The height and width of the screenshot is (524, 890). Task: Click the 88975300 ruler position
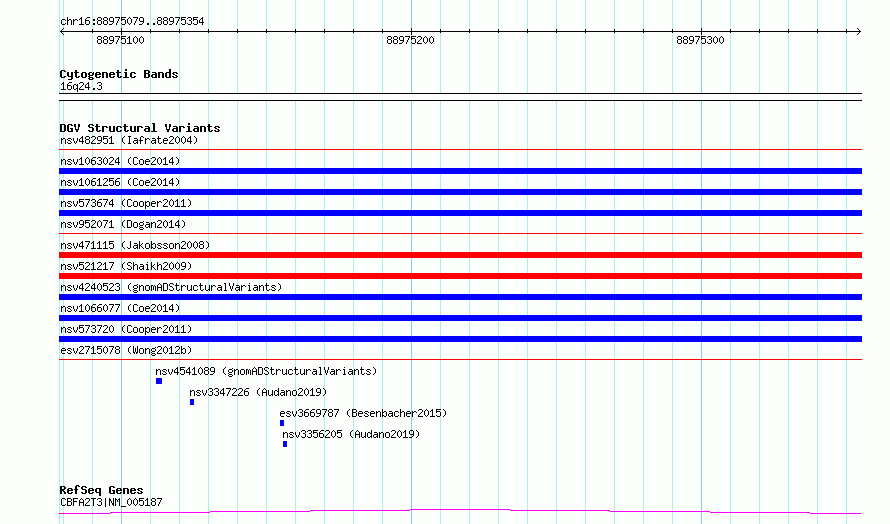pyautogui.click(x=700, y=40)
